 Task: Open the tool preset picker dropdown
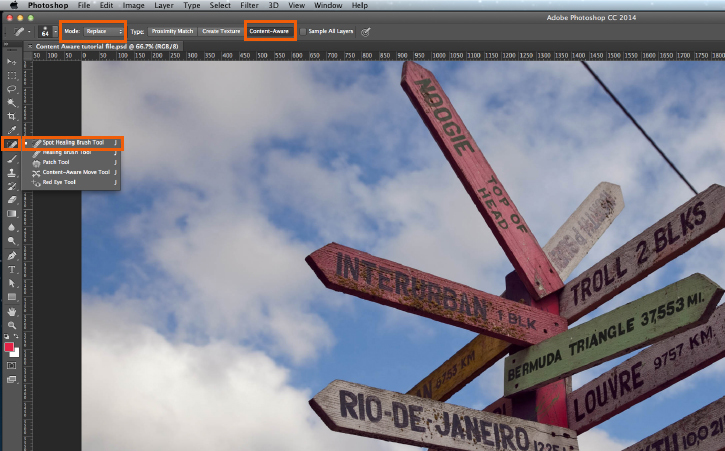click(22, 32)
